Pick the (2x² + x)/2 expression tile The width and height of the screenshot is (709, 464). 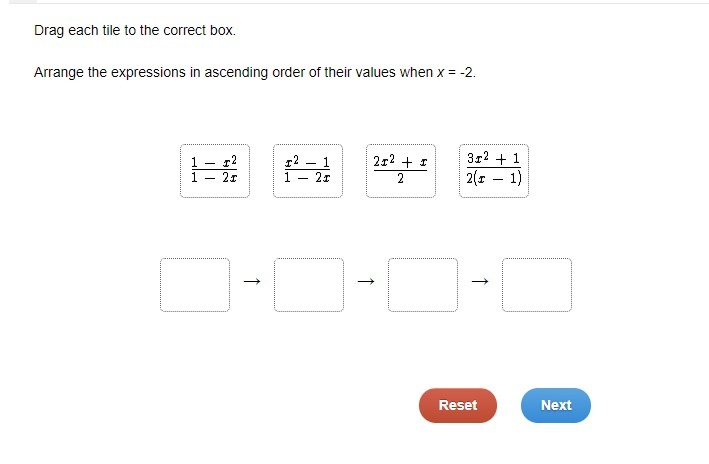tap(400, 171)
